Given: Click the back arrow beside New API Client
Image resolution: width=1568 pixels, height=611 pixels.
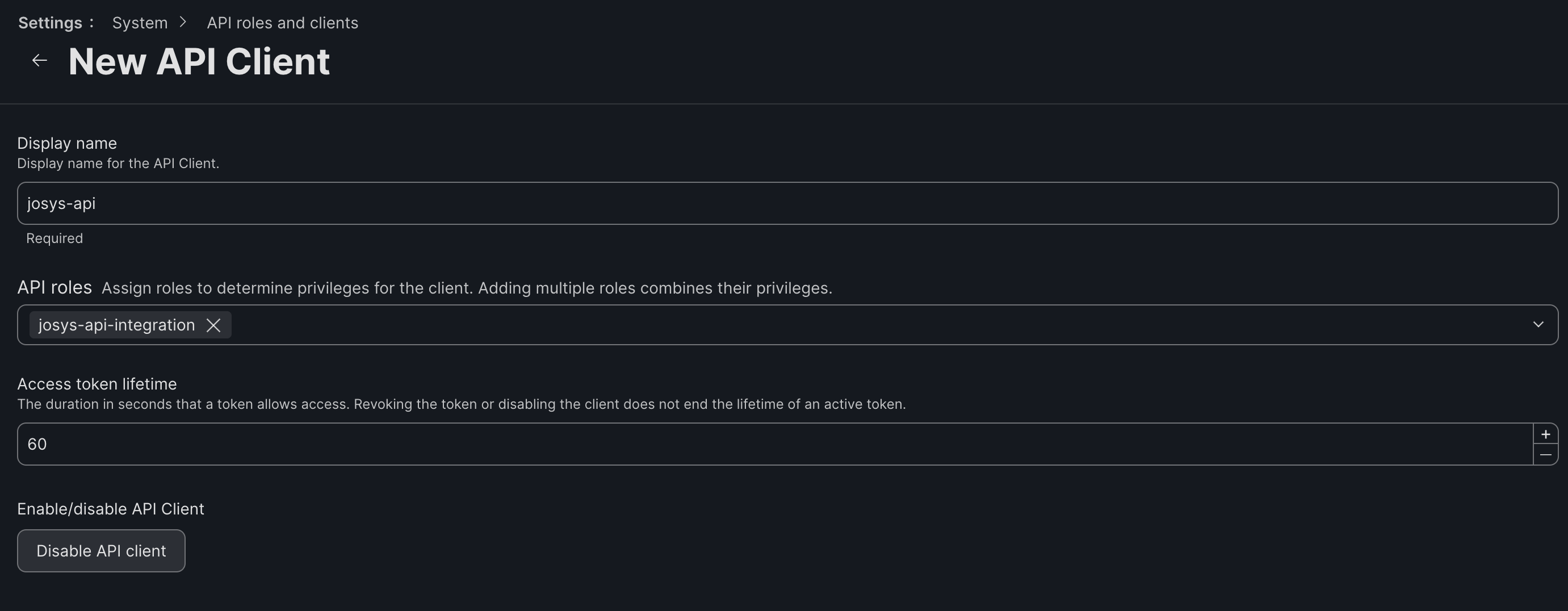Looking at the screenshot, I should click(40, 61).
